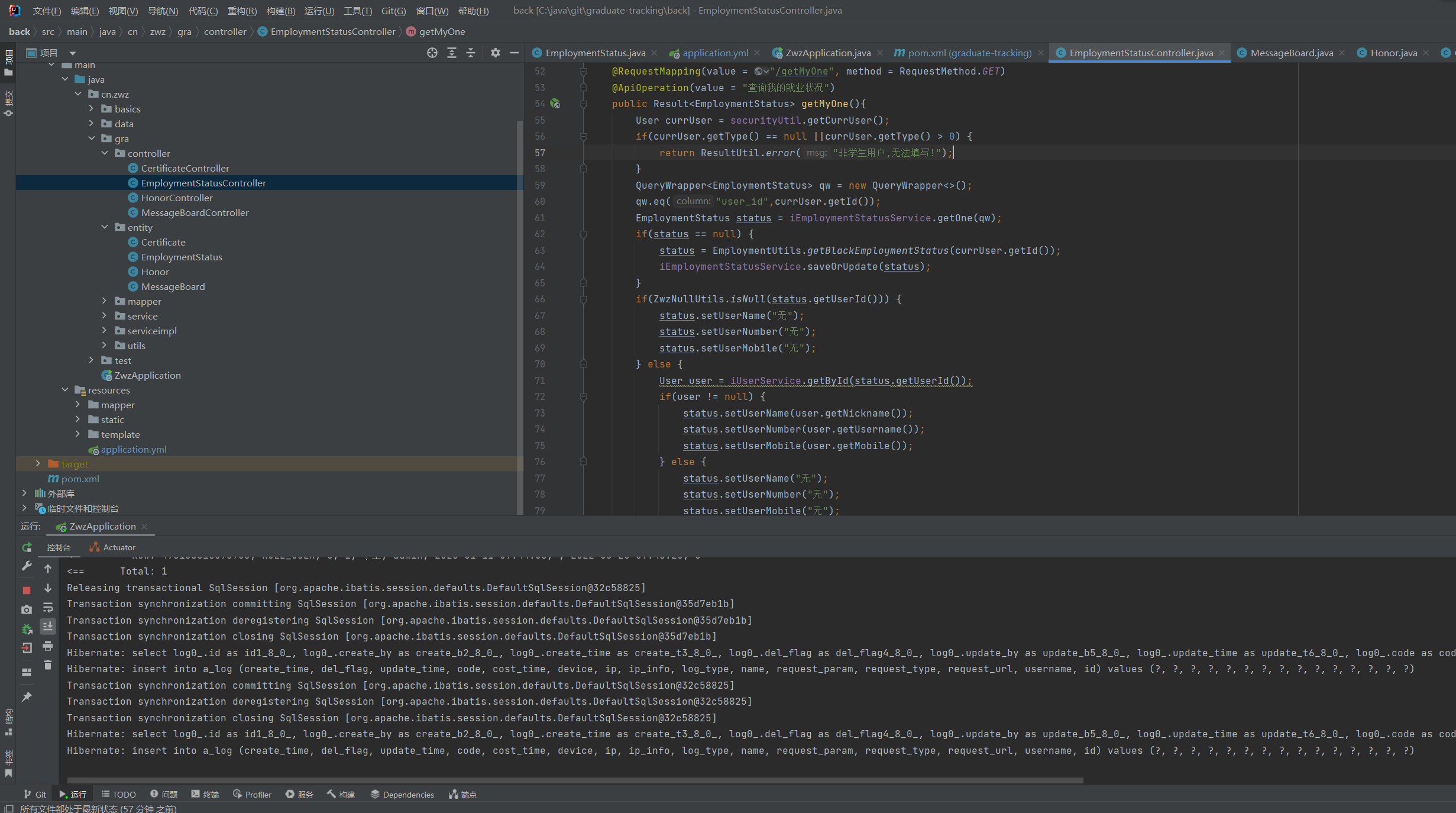Open the project view dropdown arrow
Screen dimensions: 1456x813
click(73, 53)
